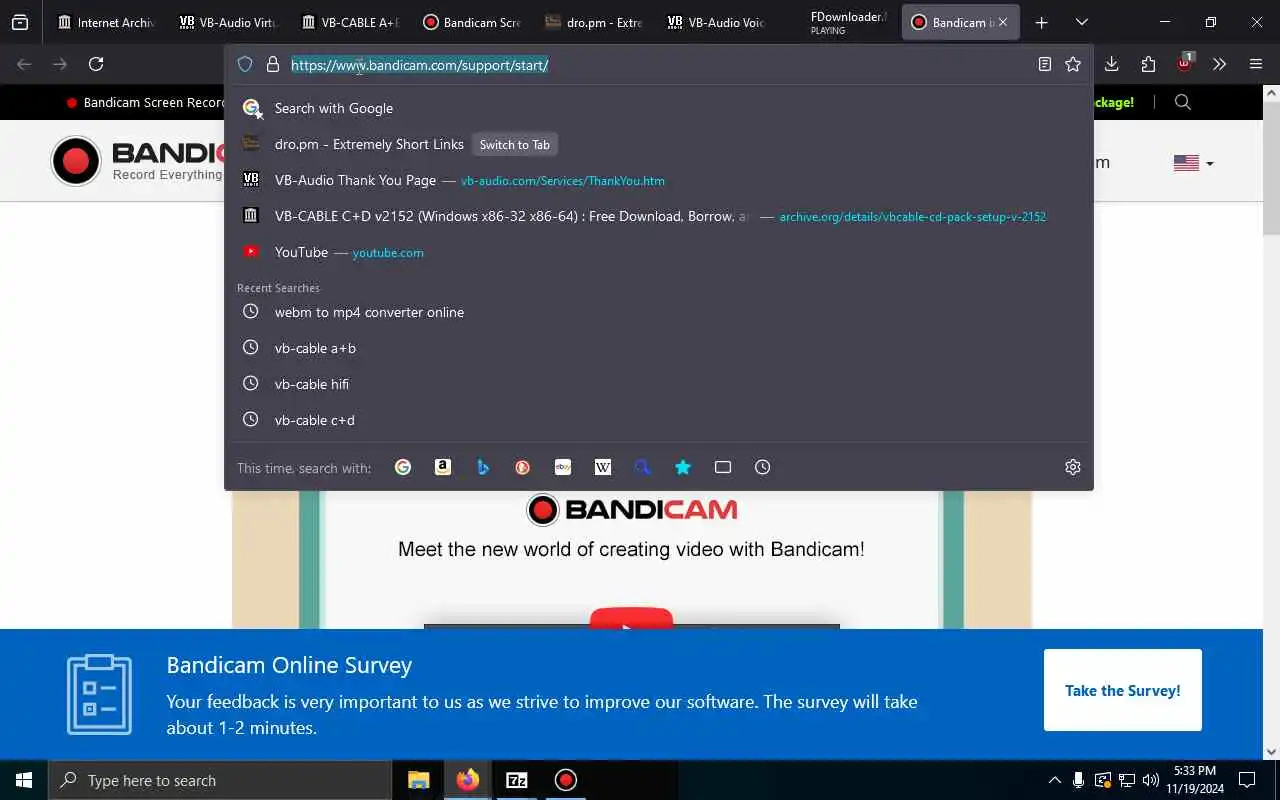Search open tabs icon
1280x800 pixels.
coord(723,467)
